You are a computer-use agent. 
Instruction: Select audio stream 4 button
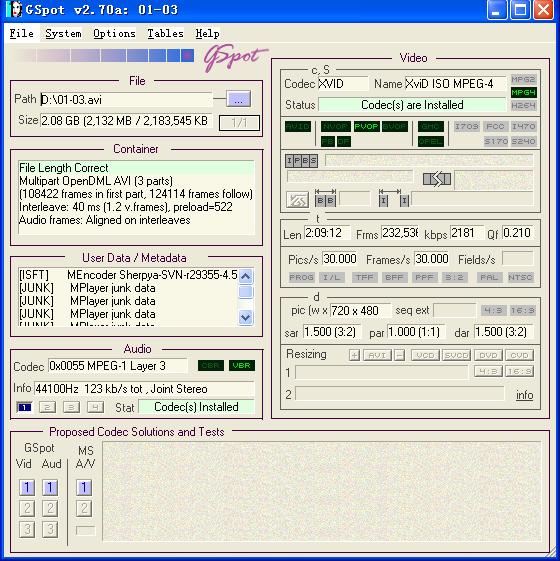[x=96, y=407]
